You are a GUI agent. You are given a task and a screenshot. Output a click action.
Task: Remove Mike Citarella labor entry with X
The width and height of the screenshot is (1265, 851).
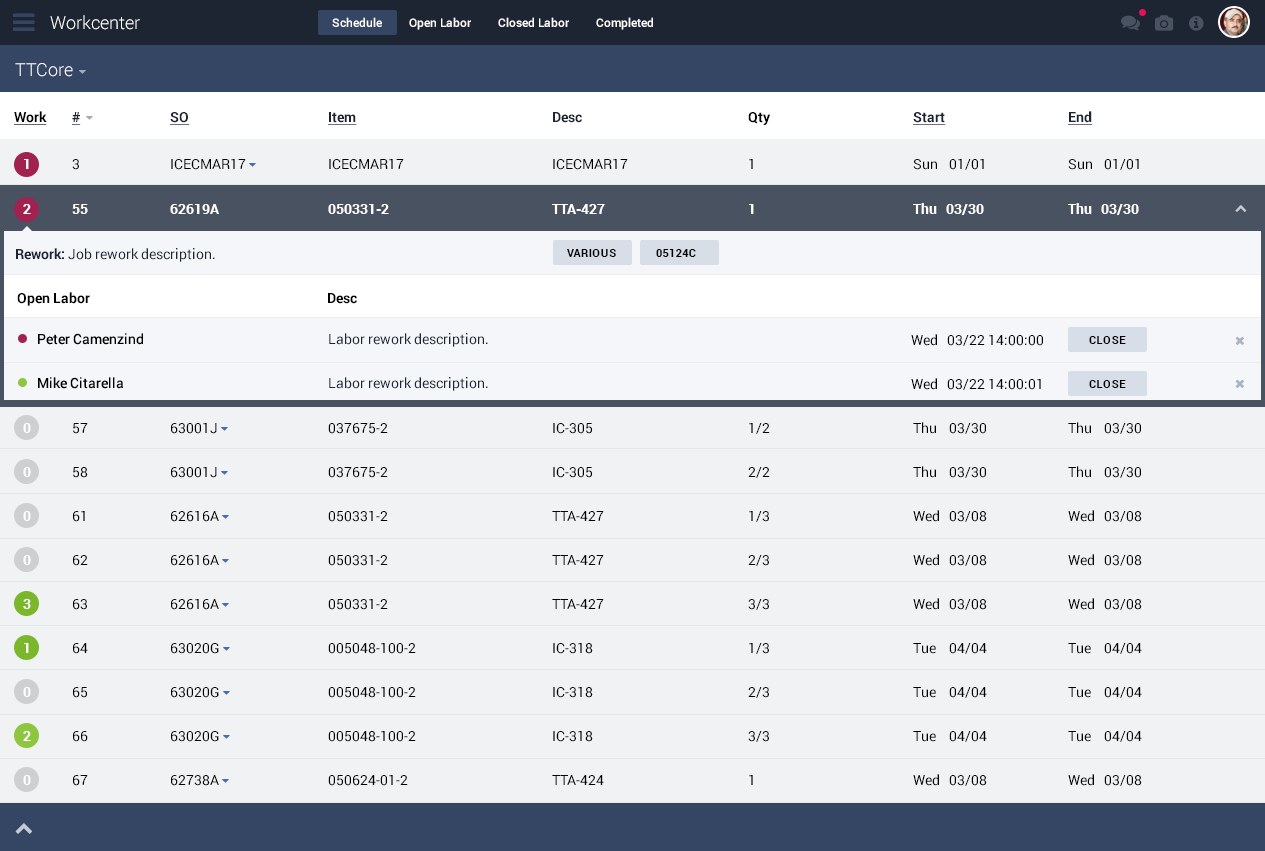(1240, 384)
